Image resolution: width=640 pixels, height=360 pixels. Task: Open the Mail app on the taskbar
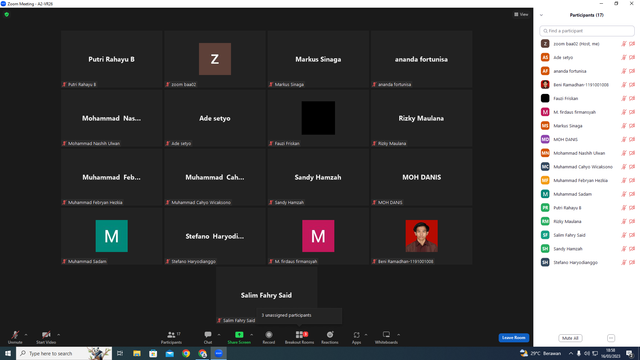click(169, 353)
